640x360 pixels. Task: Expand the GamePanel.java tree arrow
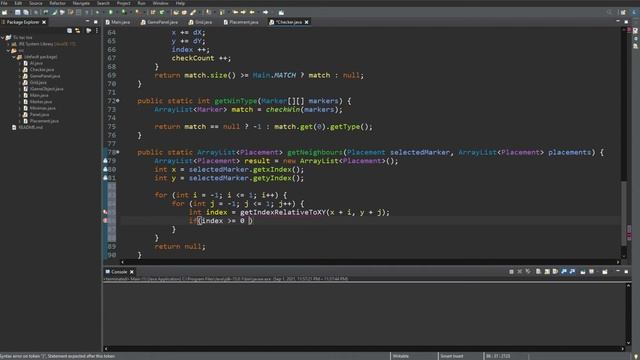(x=20, y=76)
